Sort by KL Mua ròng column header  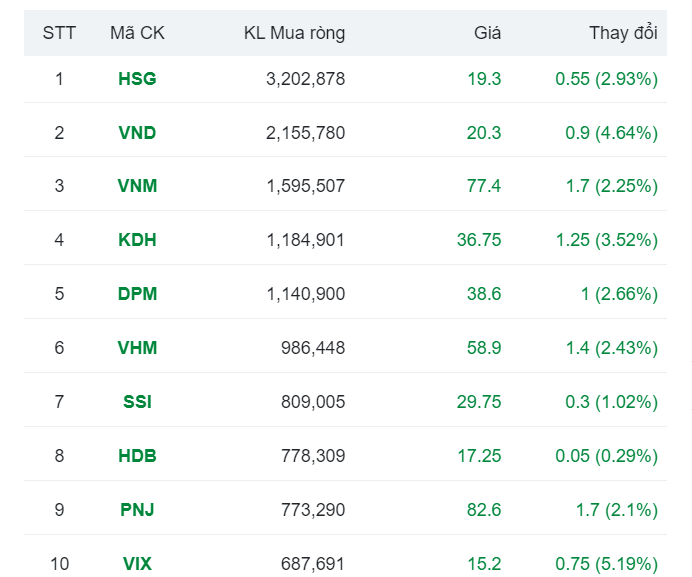coord(294,33)
